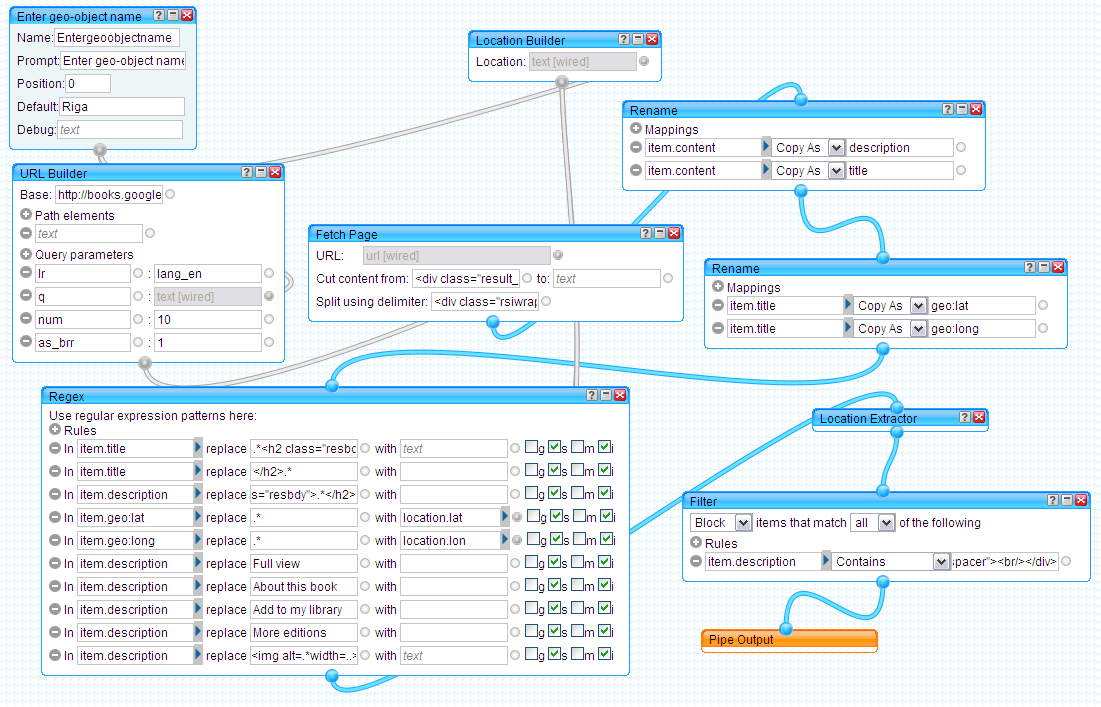The width and height of the screenshot is (1101, 707).
Task: Click the Debug field in geo-object module
Action: point(120,130)
